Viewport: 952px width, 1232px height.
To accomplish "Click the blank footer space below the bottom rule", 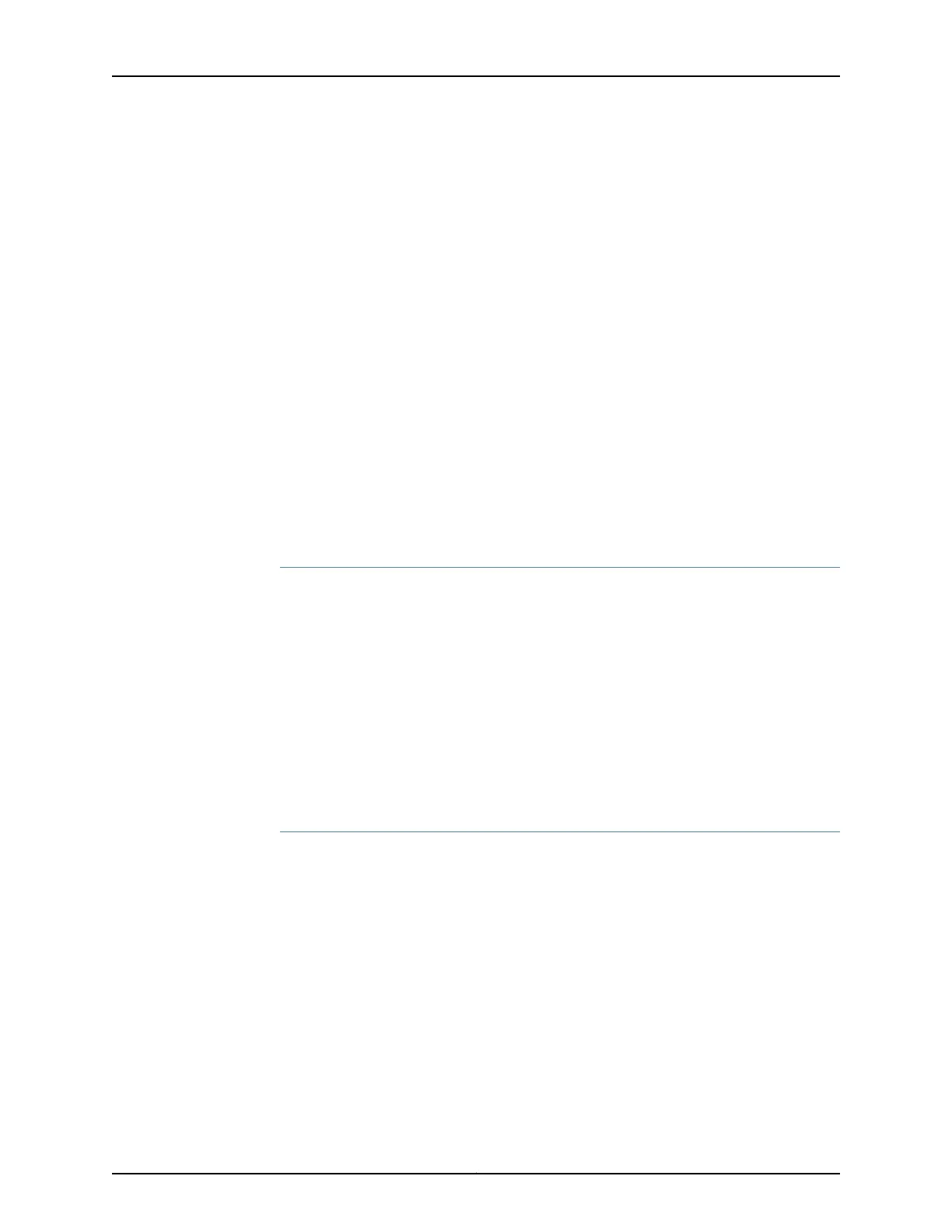I will tap(476, 1203).
